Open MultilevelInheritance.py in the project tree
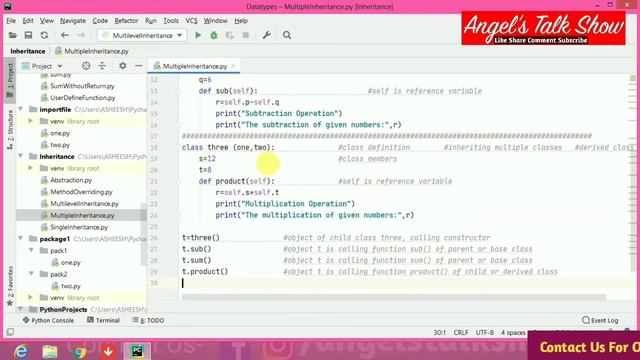This screenshot has width=640, height=360. coord(84,203)
